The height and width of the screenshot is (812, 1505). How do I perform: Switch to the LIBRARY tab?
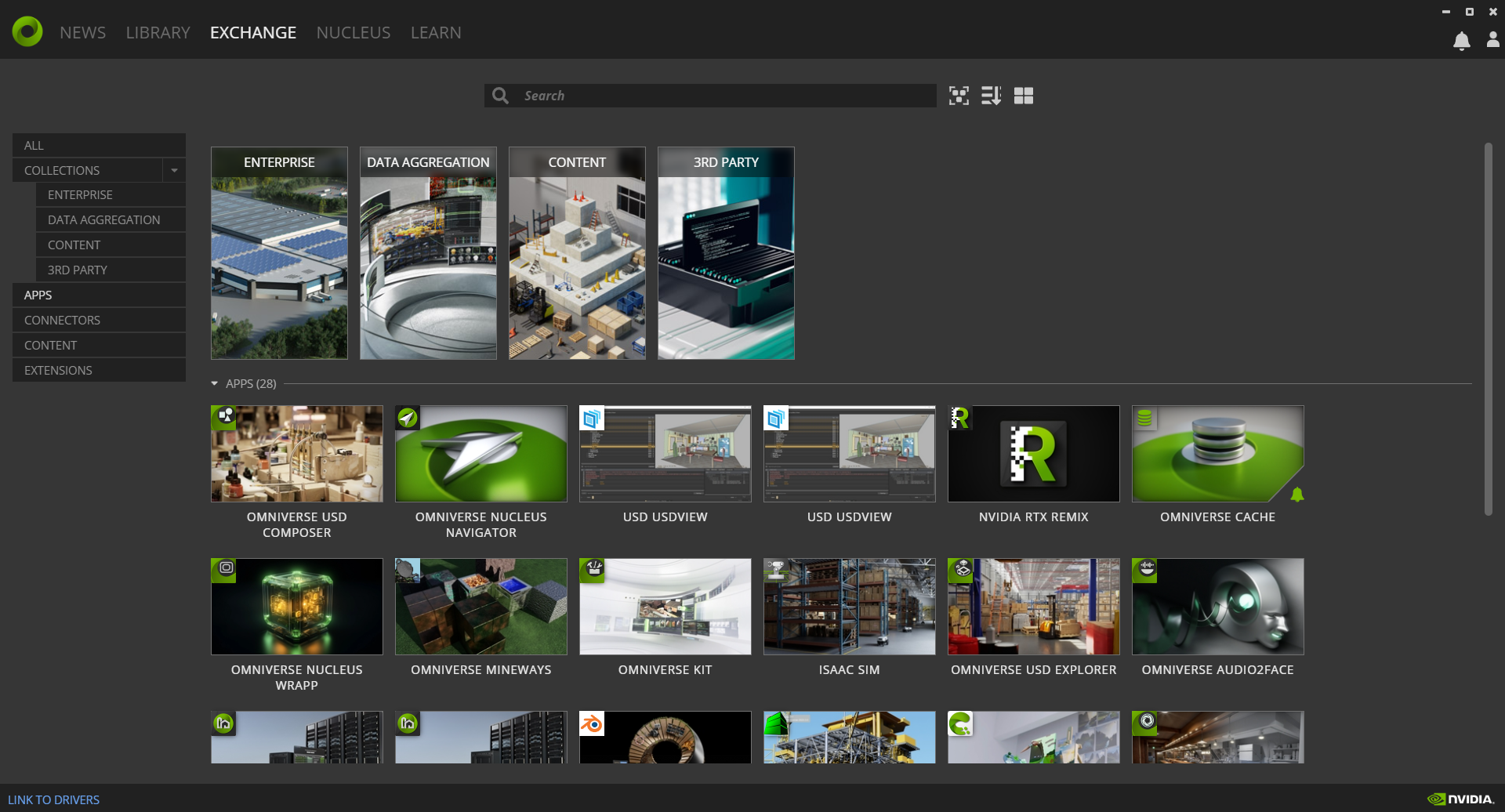coord(158,32)
